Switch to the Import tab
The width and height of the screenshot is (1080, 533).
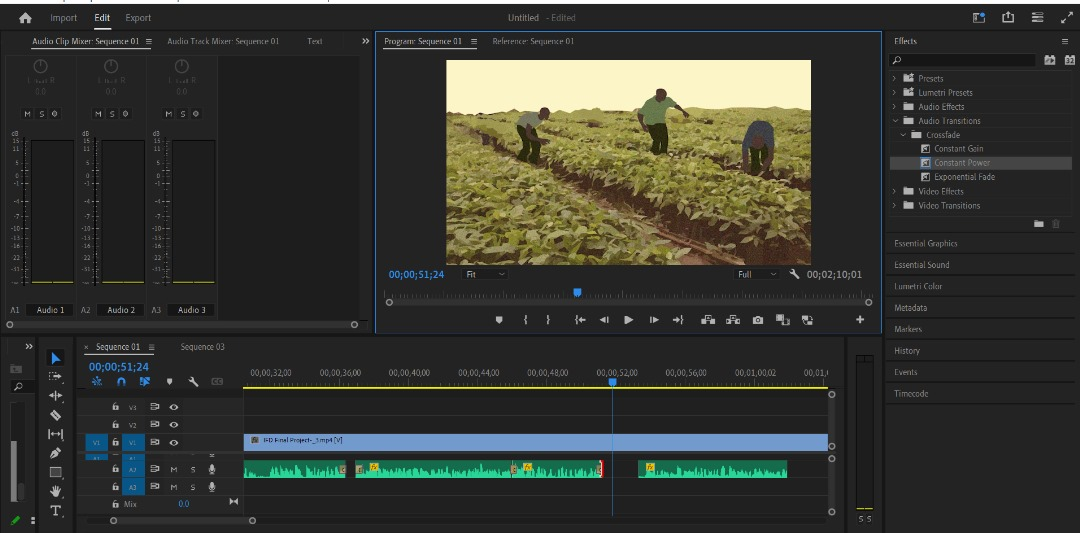63,18
